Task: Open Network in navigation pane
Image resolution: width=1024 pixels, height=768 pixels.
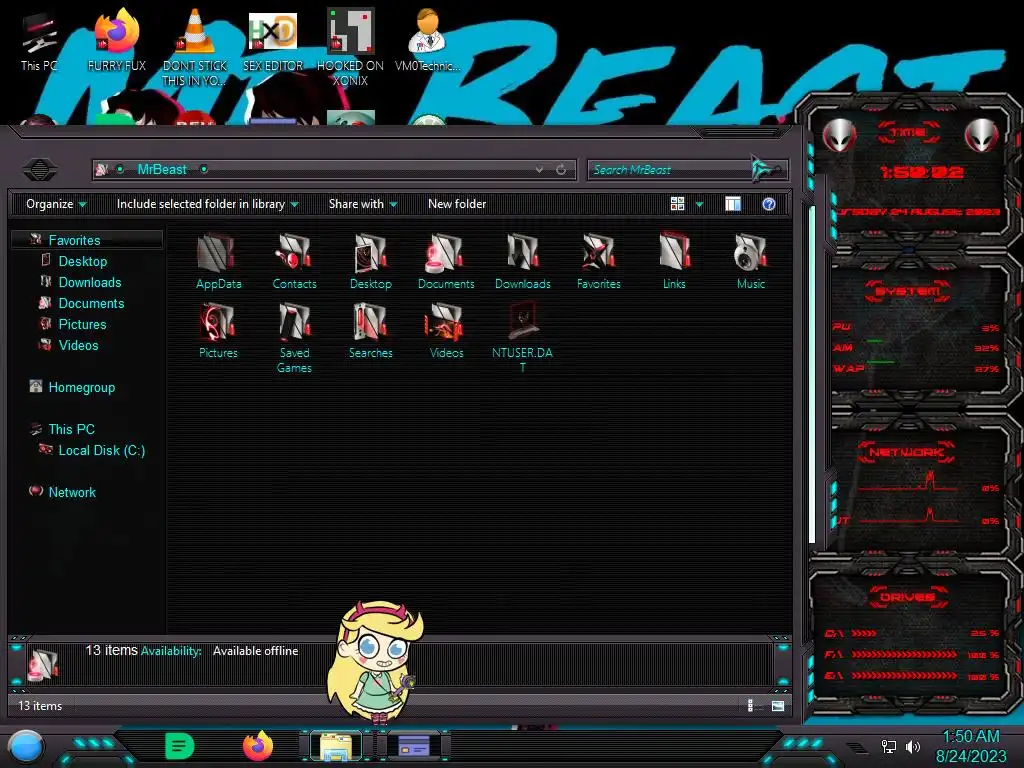Action: point(72,492)
